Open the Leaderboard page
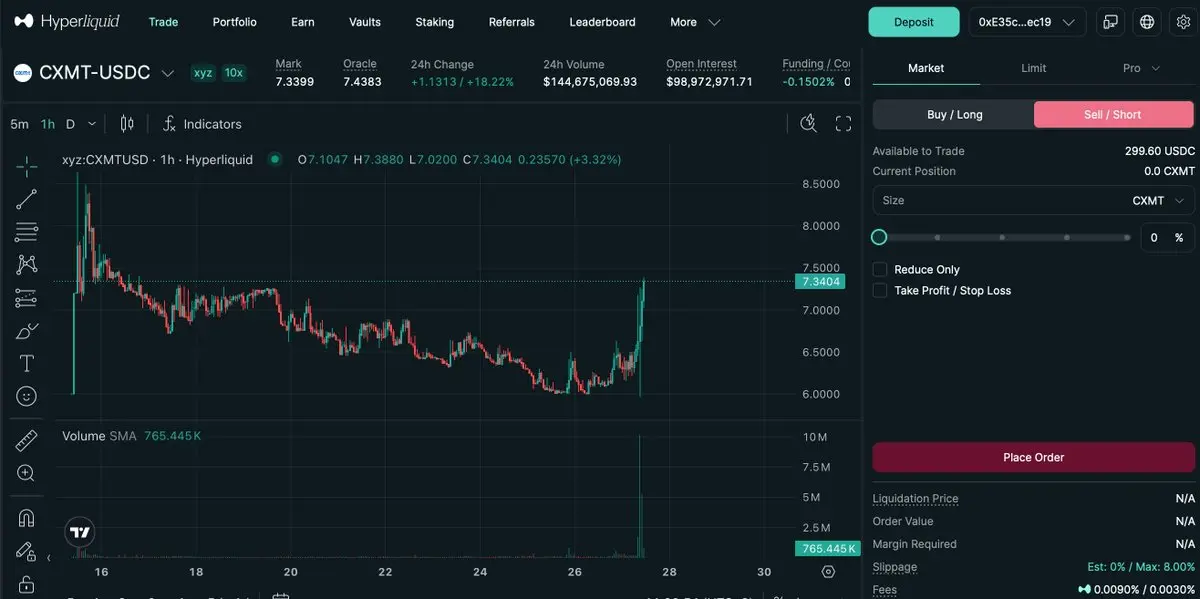 [602, 22]
